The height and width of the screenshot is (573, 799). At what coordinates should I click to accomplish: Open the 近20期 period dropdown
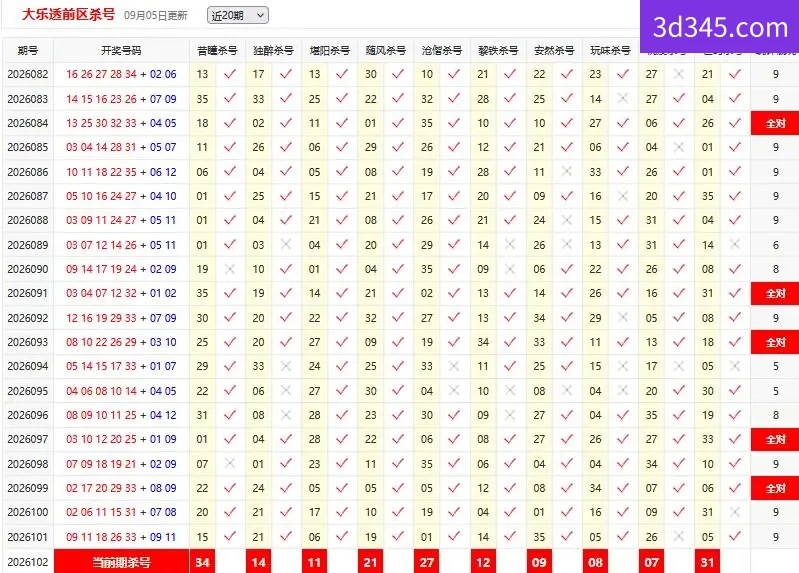point(237,15)
